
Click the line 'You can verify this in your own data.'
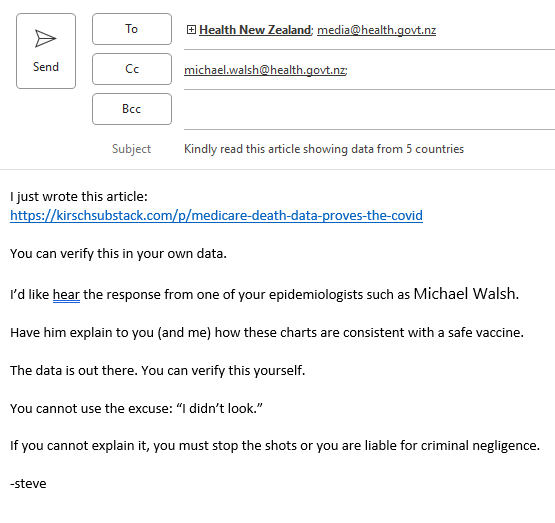(x=118, y=254)
